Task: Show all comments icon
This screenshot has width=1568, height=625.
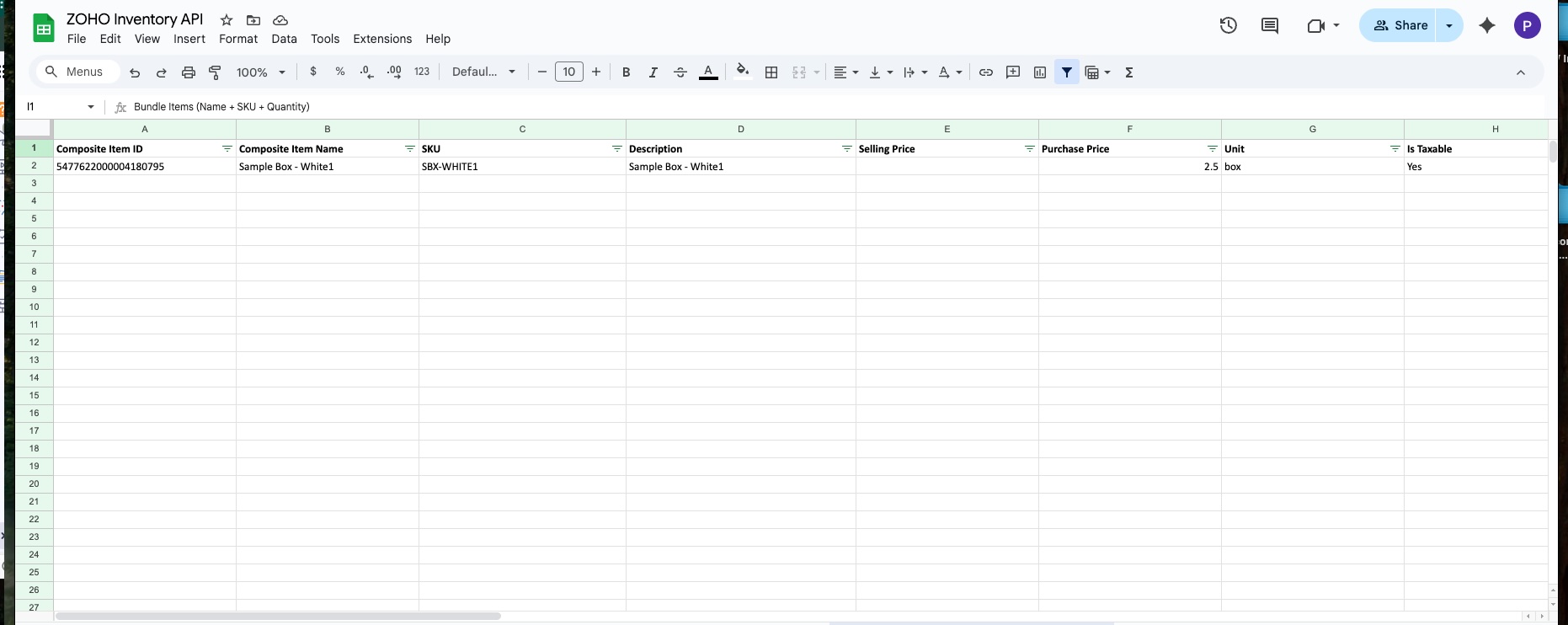Action: (x=1270, y=25)
